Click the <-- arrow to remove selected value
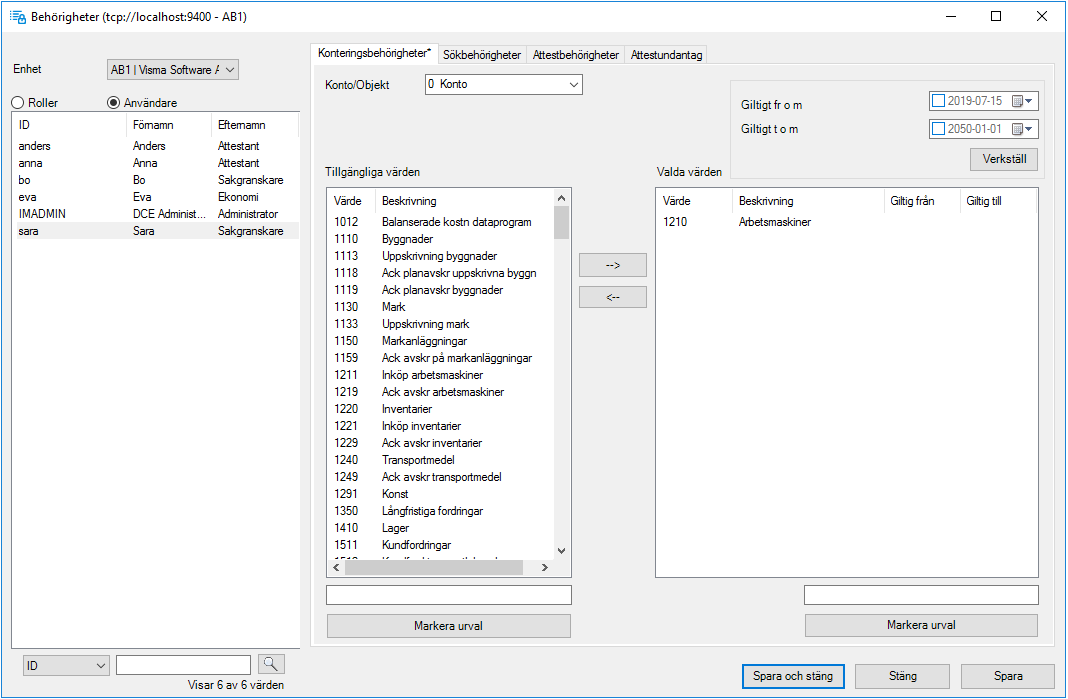The image size is (1068, 699). click(612, 297)
